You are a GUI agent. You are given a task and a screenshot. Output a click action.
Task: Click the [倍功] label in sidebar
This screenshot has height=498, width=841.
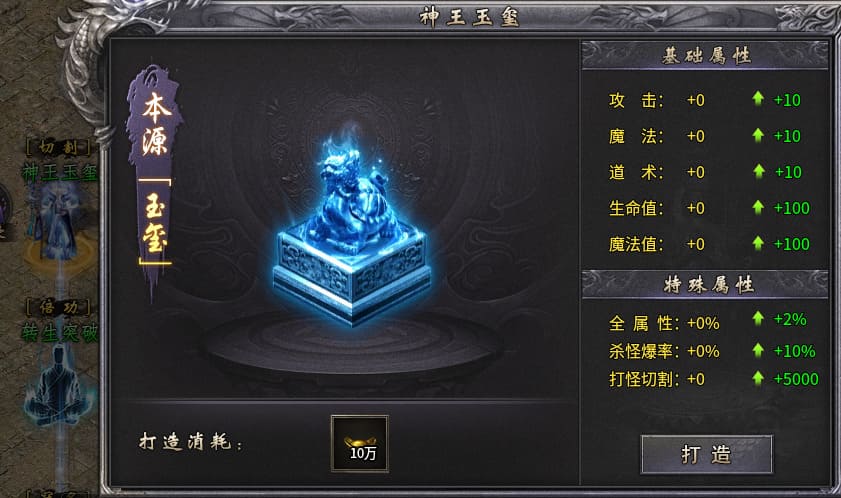tap(58, 307)
